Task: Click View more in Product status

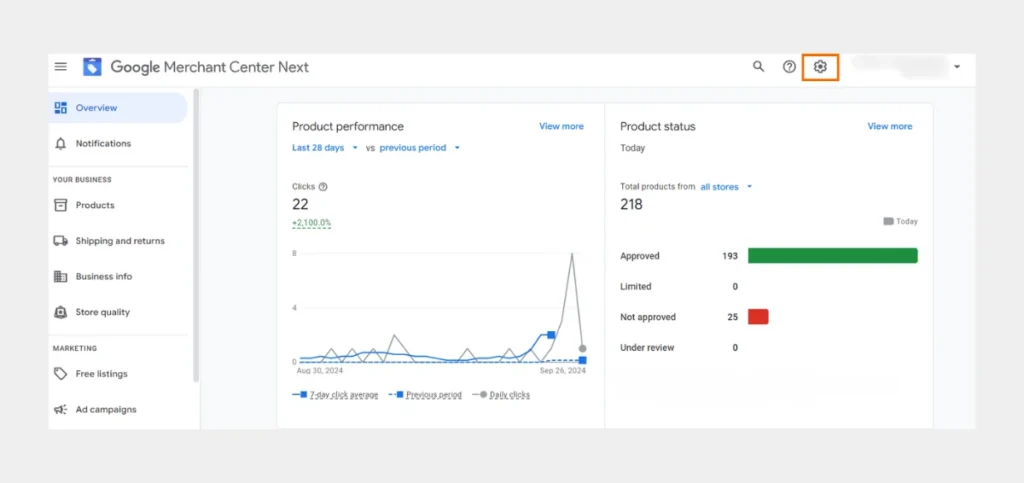Action: point(889,126)
